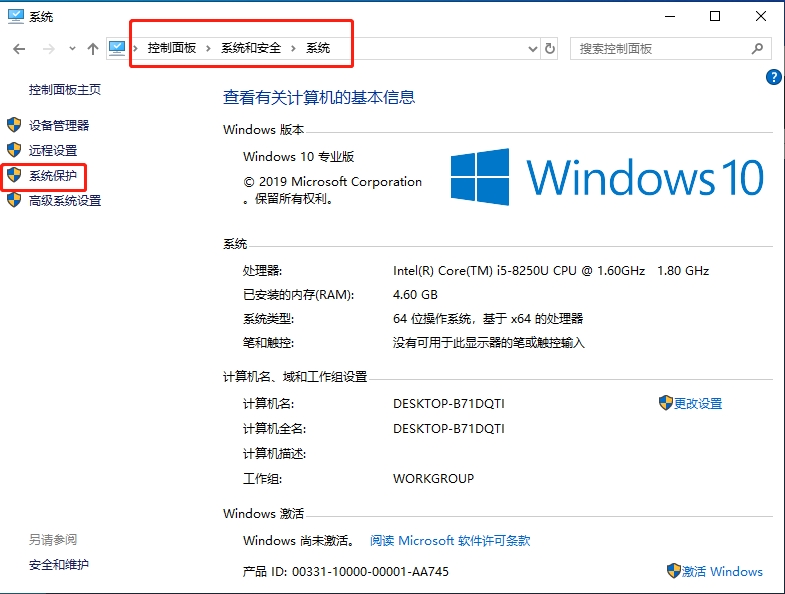Minimize the 系统 window
The height and width of the screenshot is (594, 785).
(x=670, y=17)
